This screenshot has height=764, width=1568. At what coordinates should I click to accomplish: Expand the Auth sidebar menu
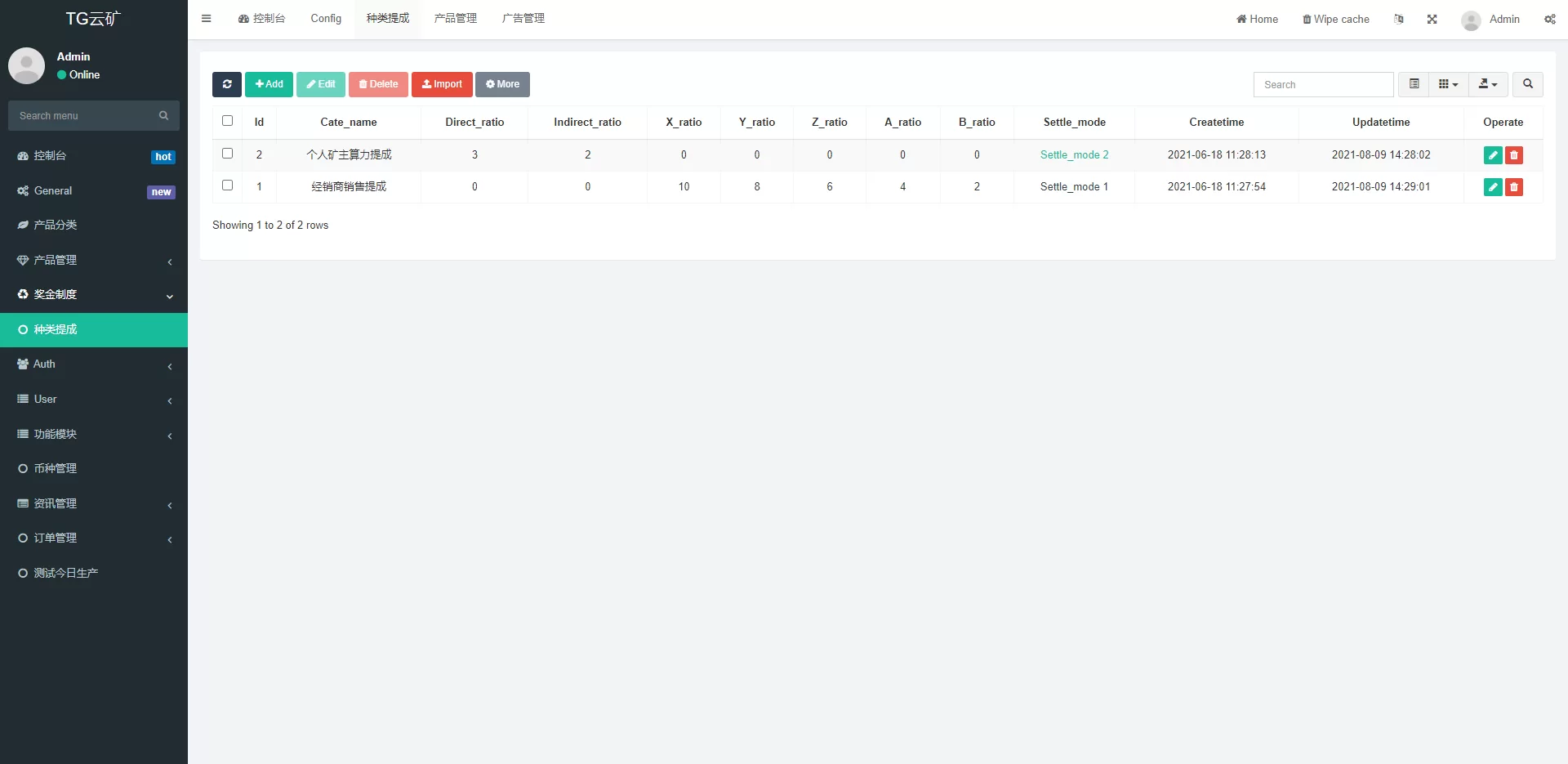pos(94,364)
